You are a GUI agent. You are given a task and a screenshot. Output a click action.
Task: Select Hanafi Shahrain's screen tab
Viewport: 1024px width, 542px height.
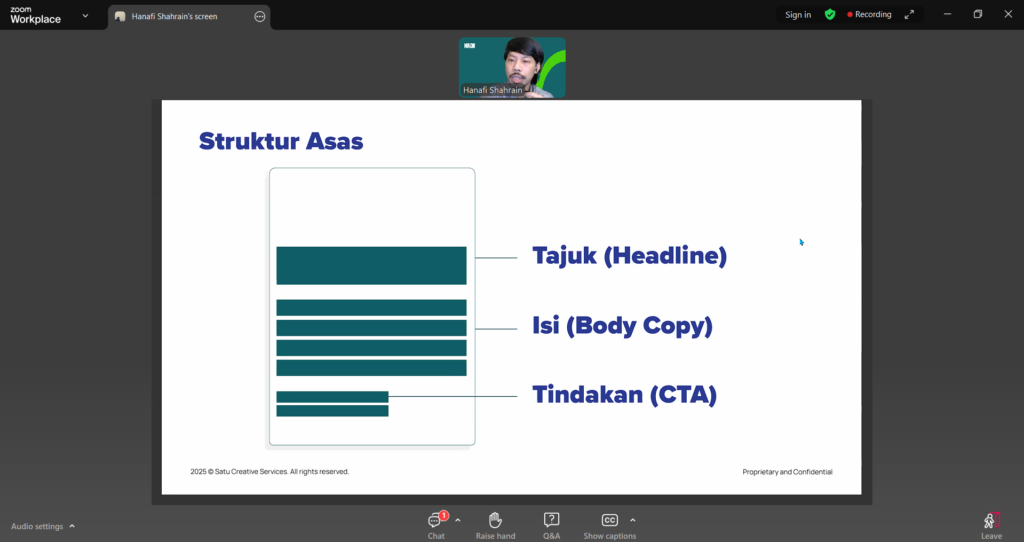pyautogui.click(x=189, y=16)
